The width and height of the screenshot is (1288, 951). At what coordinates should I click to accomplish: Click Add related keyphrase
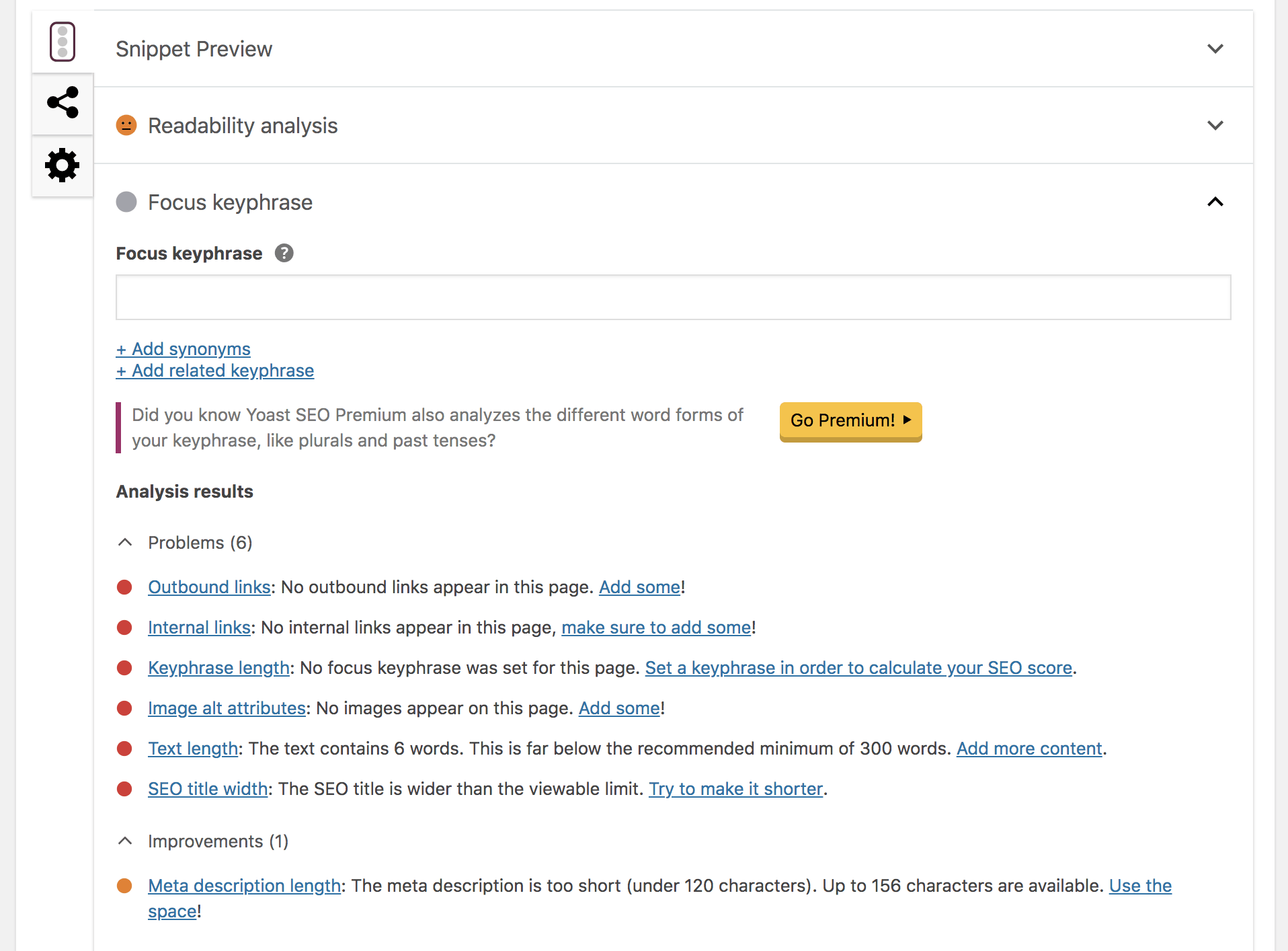coord(214,371)
